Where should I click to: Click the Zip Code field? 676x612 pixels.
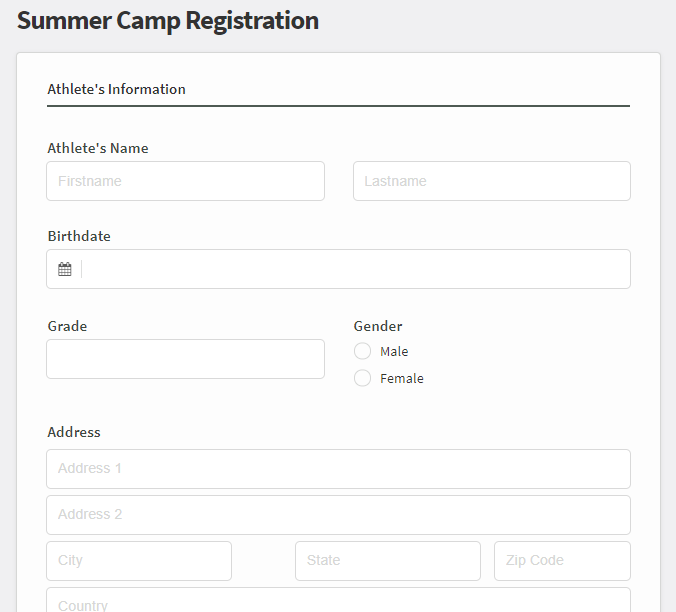(x=562, y=561)
